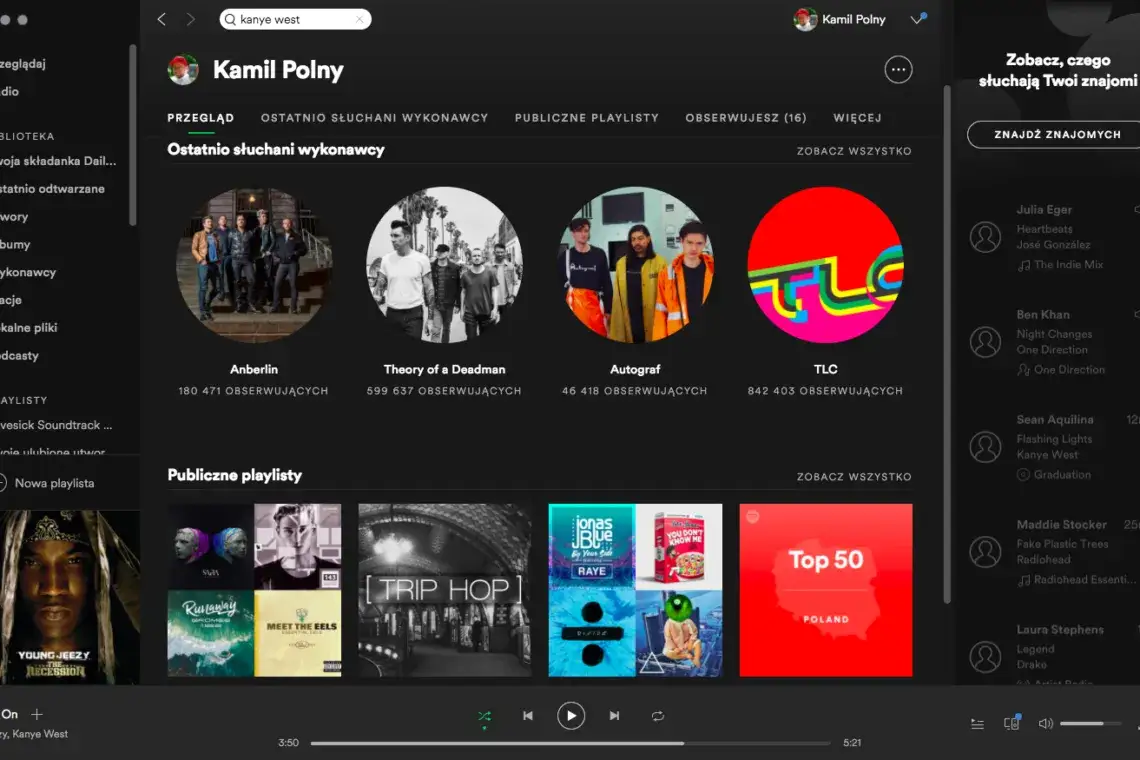1140x760 pixels.
Task: Go back to the previous track
Action: click(x=528, y=716)
